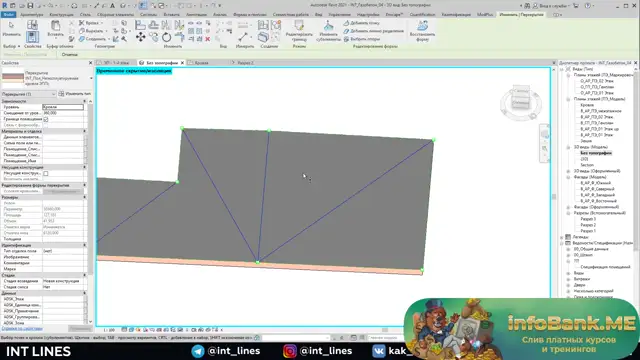Expand the 3D Views tree node
The width and height of the screenshot is (640, 360).
tap(568, 147)
